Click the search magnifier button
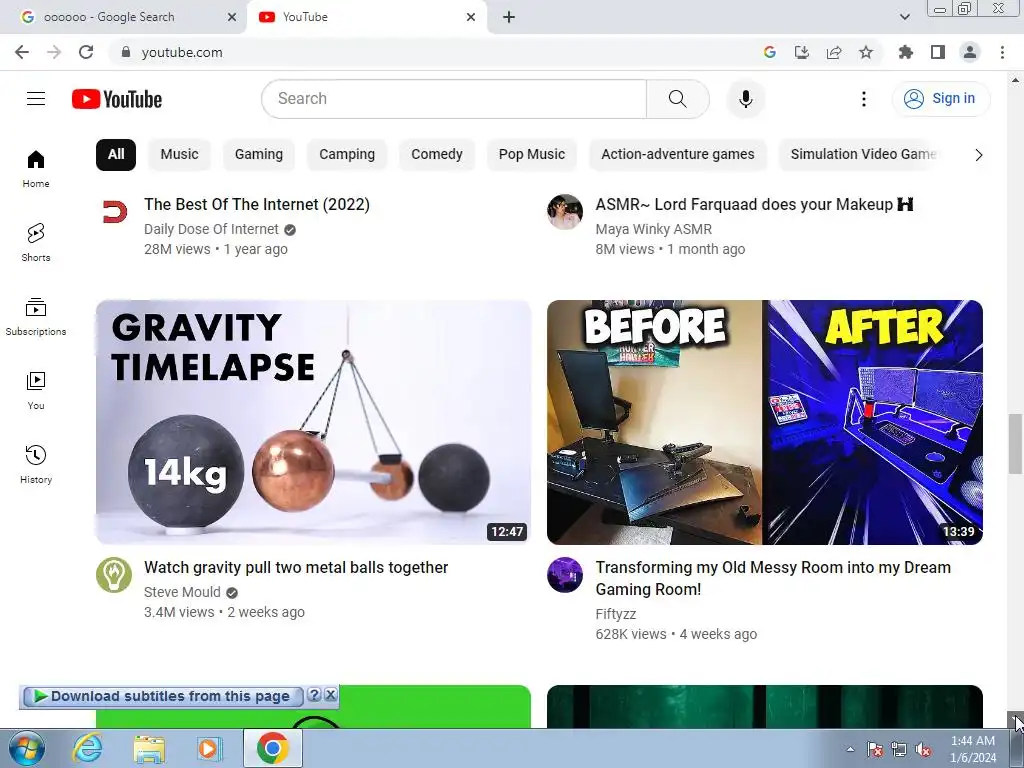Image resolution: width=1024 pixels, height=768 pixels. tap(677, 99)
